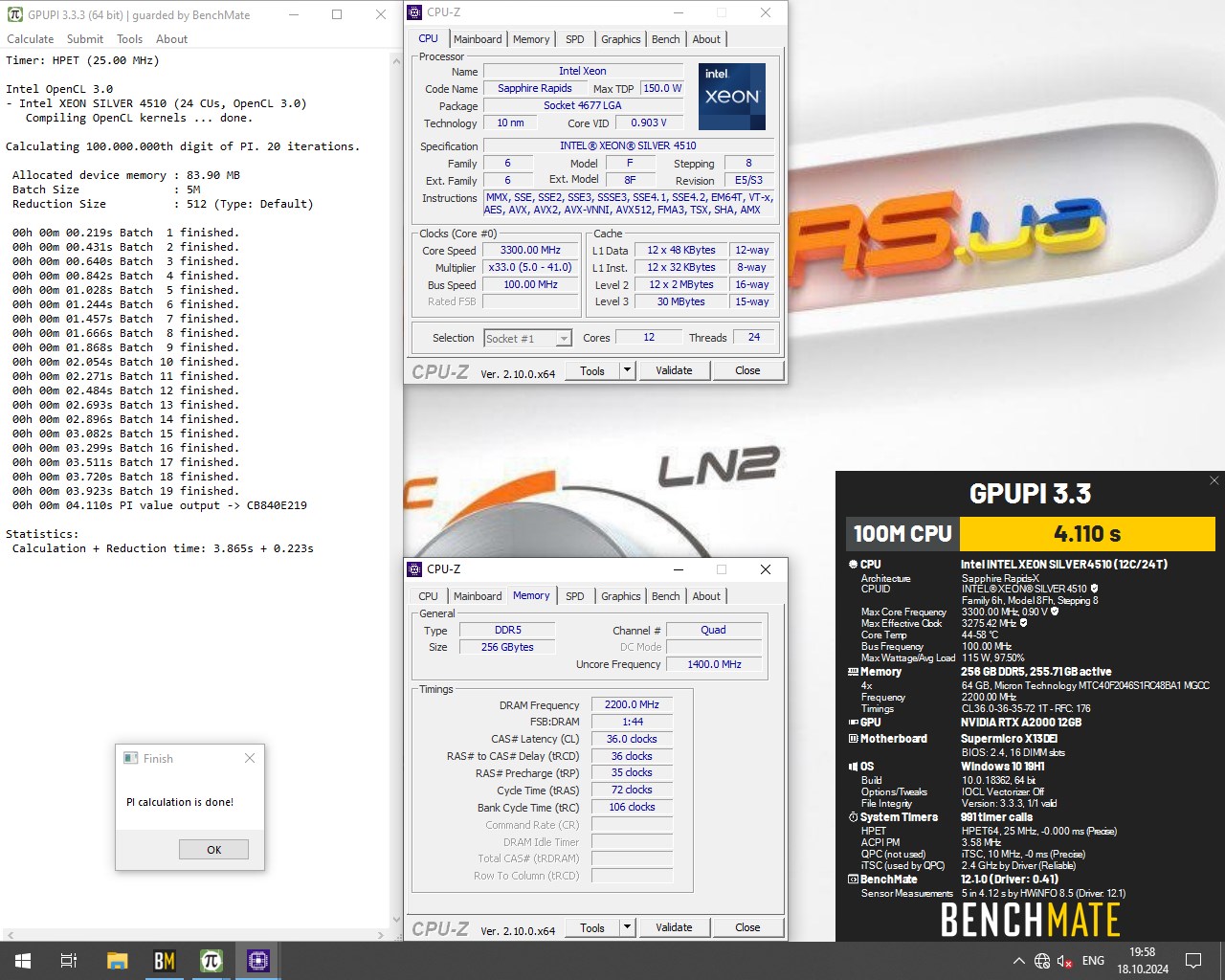Select the Graphics tab in top CPU-Z

click(620, 39)
